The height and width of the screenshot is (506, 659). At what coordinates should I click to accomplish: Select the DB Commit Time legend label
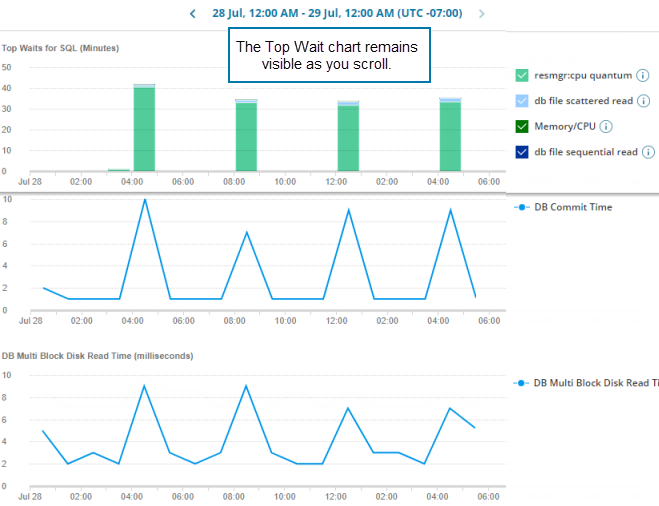pyautogui.click(x=573, y=207)
